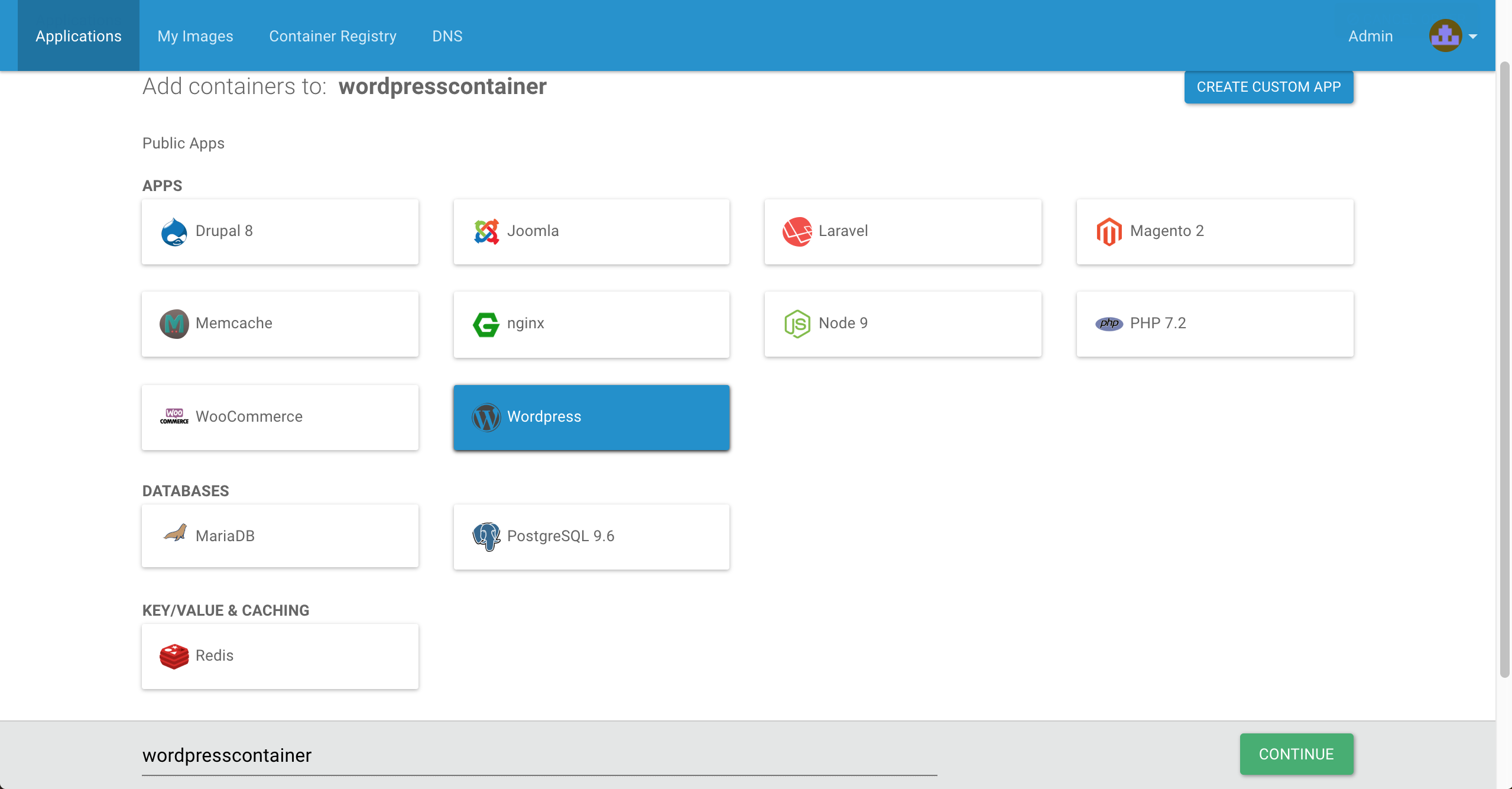Viewport: 1512px width, 789px height.
Task: Open the Admin menu item
Action: pos(1371,36)
